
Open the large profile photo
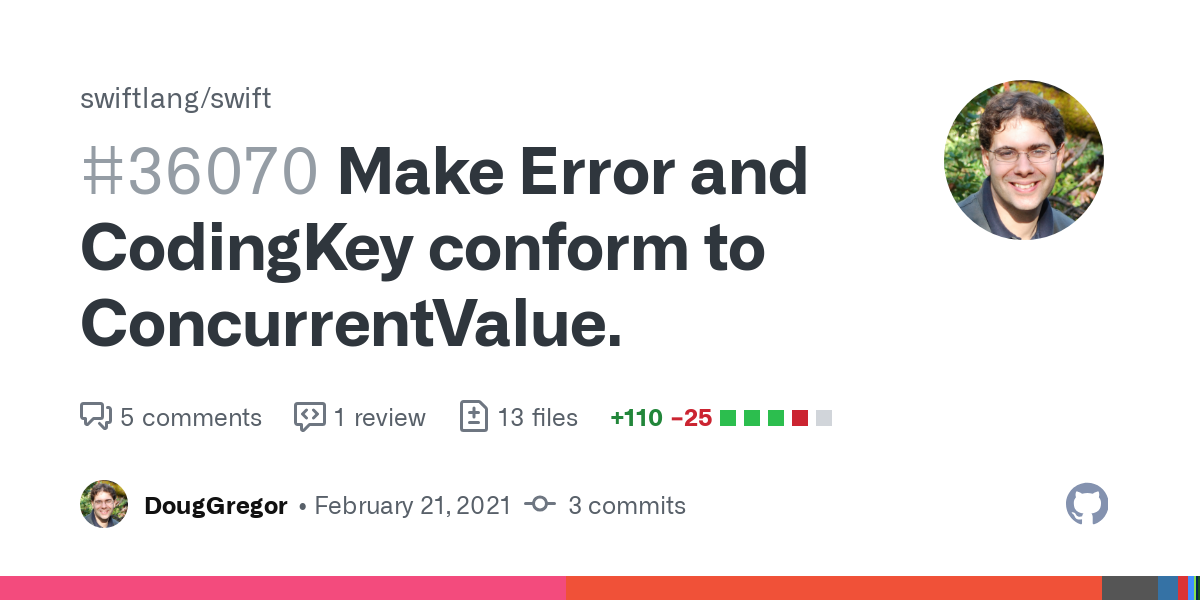tap(1023, 160)
